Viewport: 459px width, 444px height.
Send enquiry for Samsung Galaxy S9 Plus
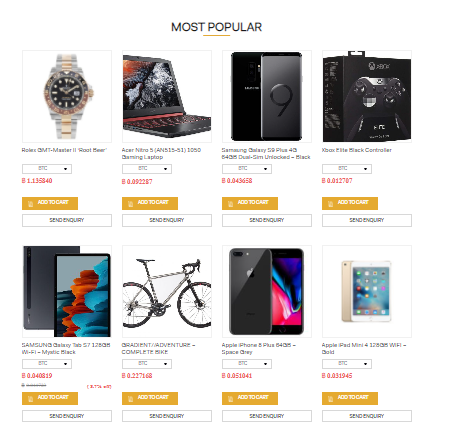267,220
